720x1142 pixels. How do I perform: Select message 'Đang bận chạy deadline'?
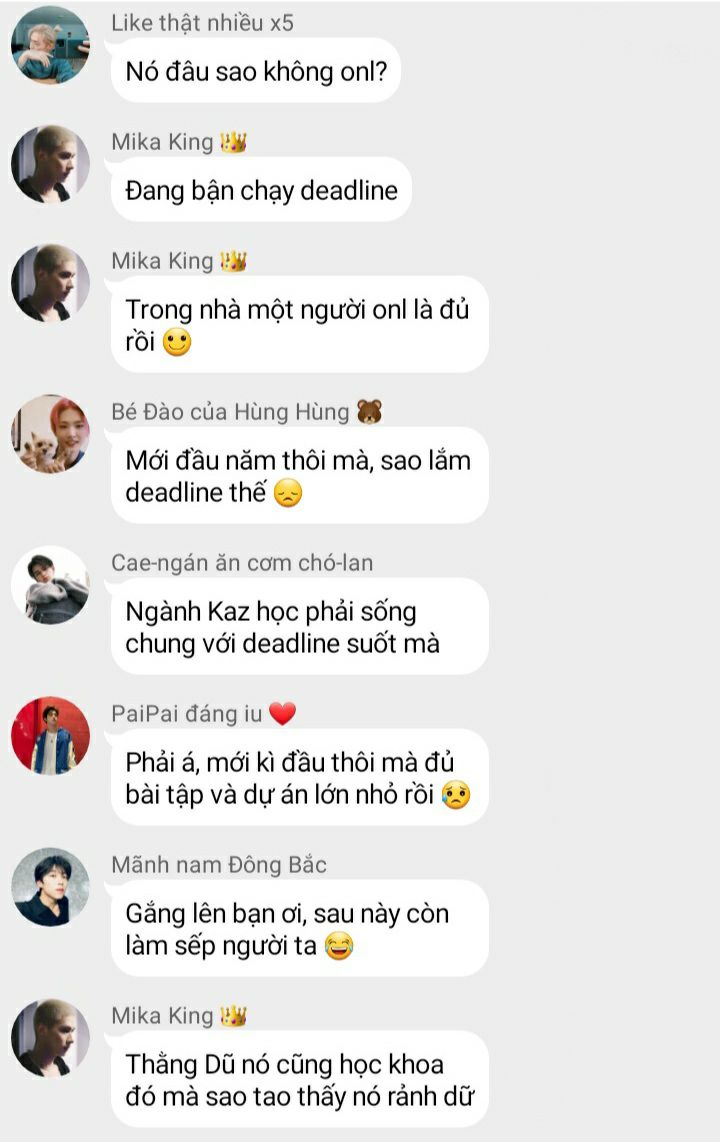click(261, 190)
